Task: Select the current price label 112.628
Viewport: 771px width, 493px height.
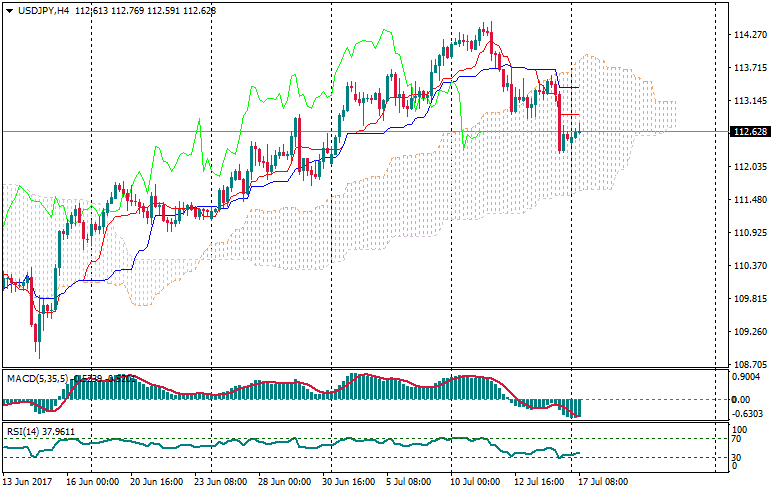Action: 749,132
